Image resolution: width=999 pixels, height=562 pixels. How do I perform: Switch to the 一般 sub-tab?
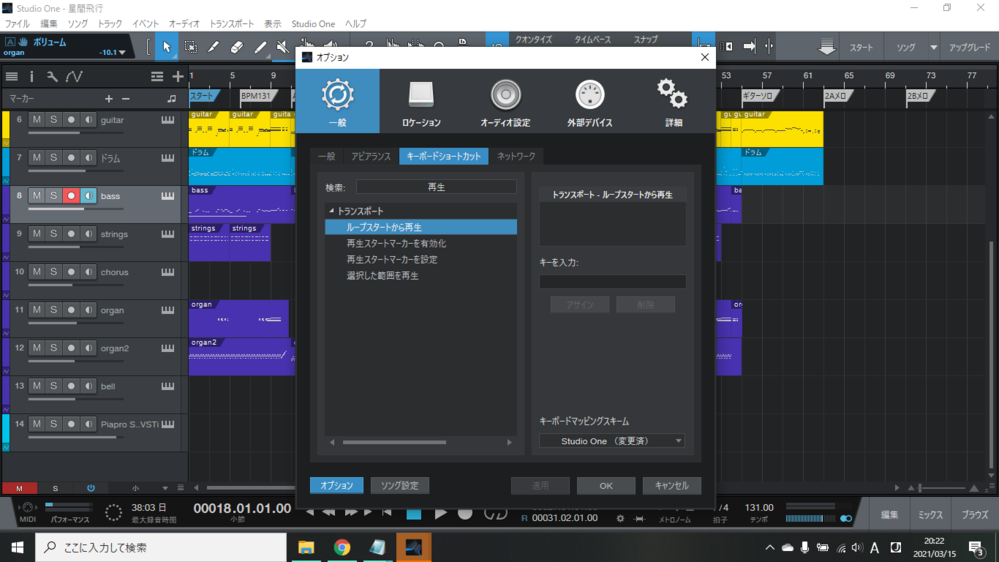click(327, 156)
